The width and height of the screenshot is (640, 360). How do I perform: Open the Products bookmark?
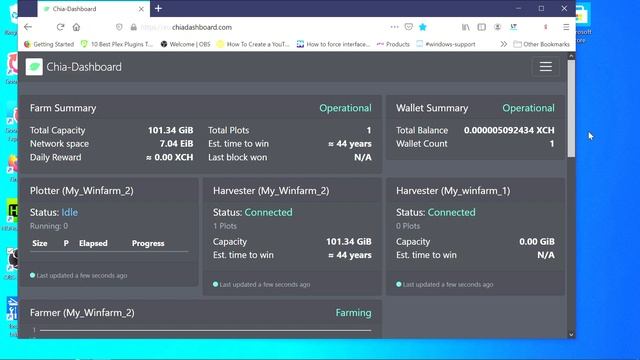coord(393,44)
